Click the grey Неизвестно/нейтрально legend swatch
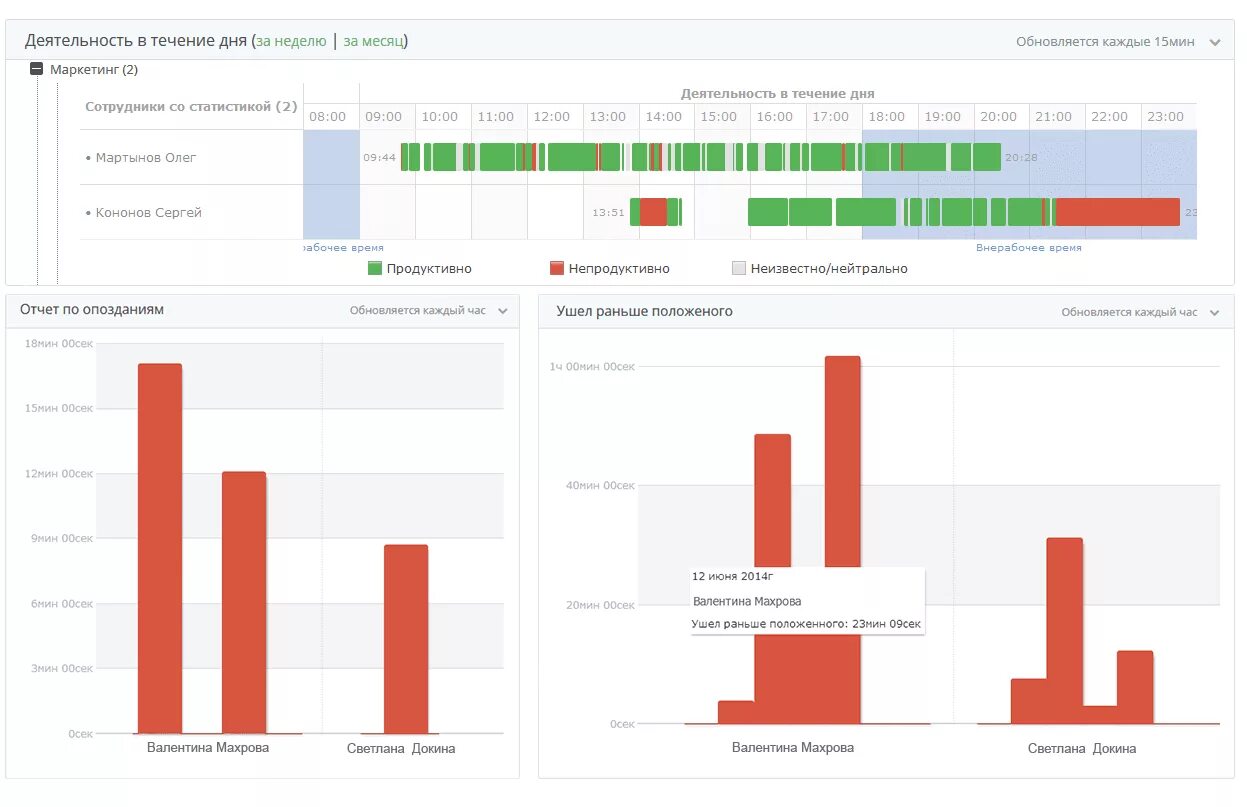 coord(739,268)
